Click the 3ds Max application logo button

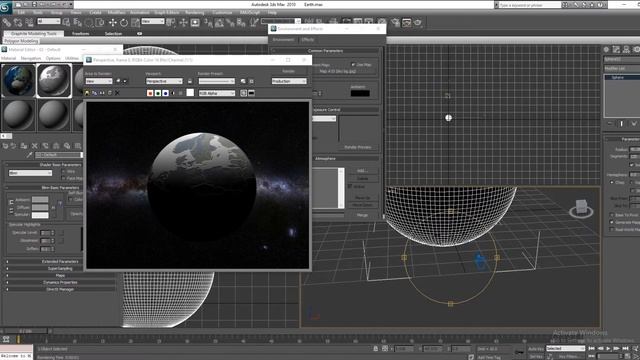[x=5, y=7]
